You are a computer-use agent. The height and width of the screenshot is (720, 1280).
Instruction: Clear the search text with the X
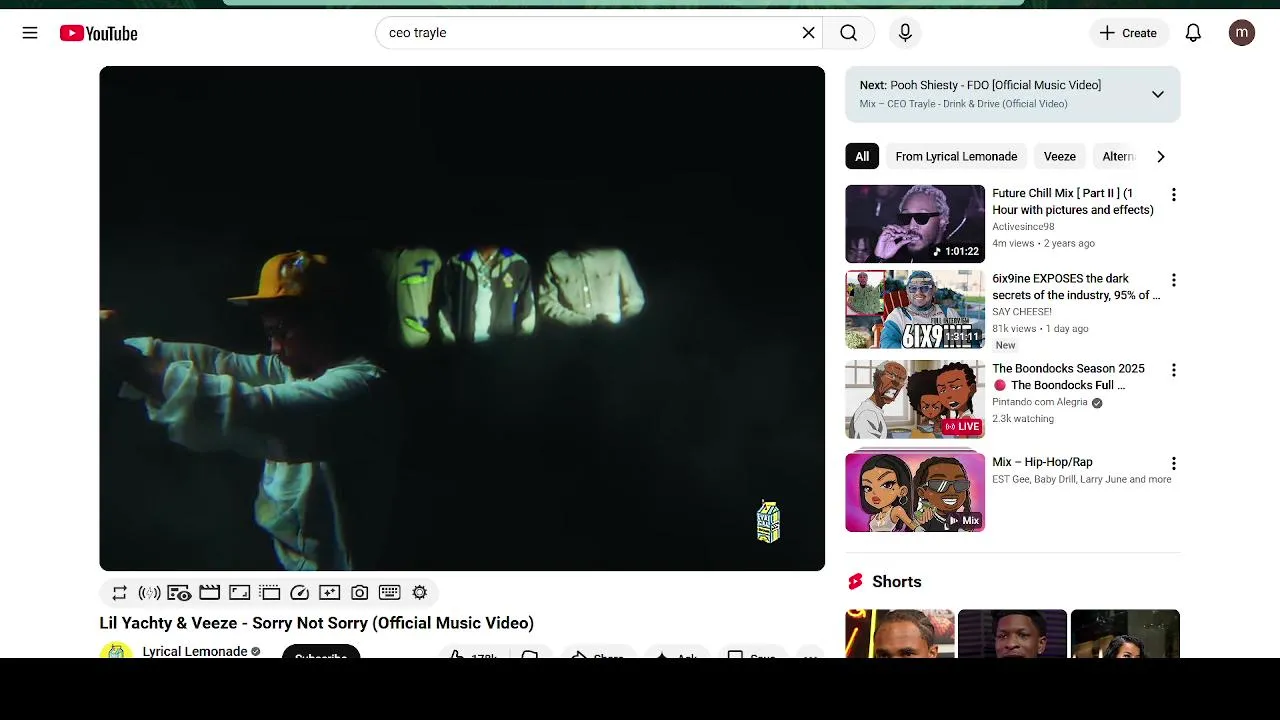coord(808,33)
